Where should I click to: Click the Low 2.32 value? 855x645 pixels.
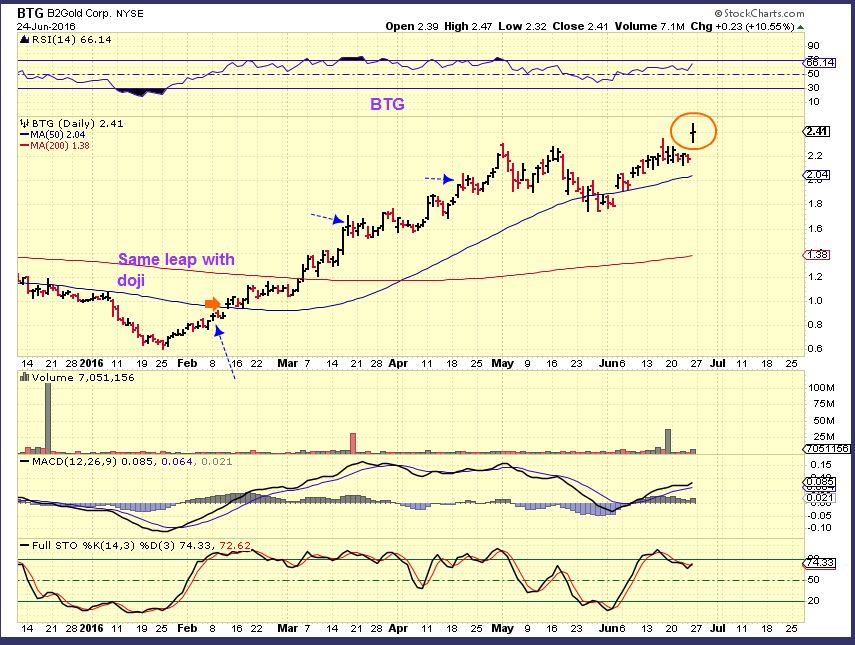(522, 26)
